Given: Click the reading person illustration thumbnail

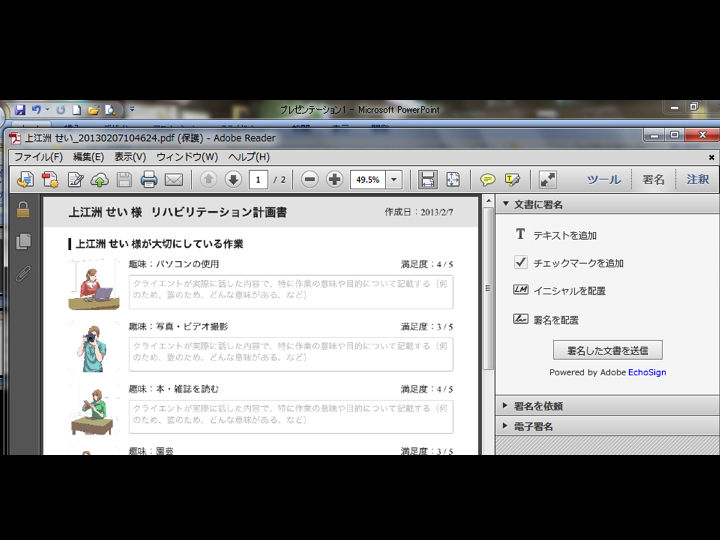Looking at the screenshot, I should point(94,410).
